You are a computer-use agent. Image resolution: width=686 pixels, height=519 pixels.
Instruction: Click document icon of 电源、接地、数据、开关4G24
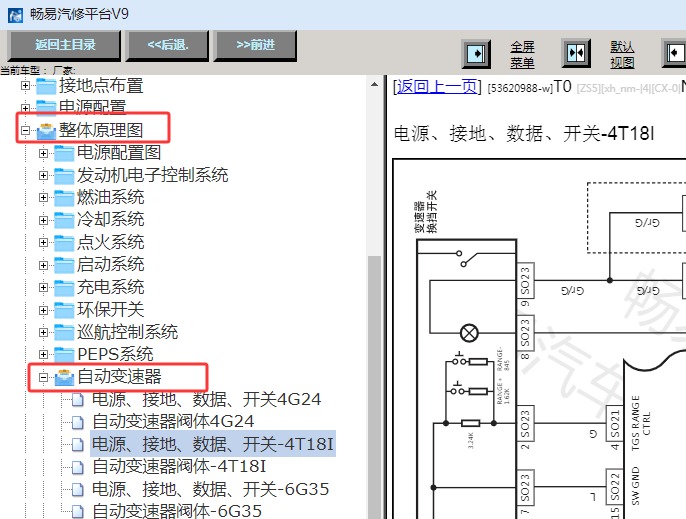77,400
